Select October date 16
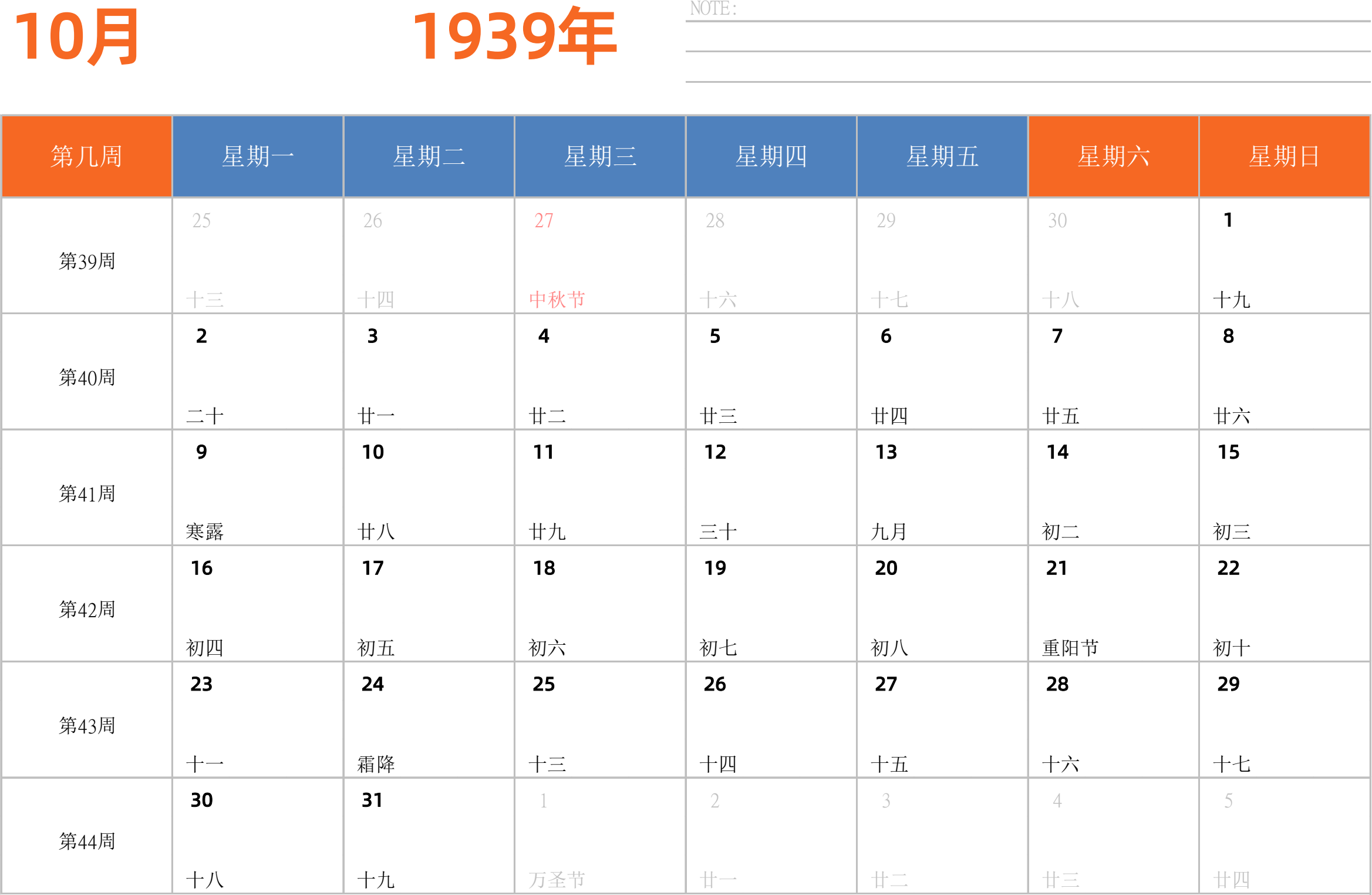1372x895 pixels. (x=201, y=568)
